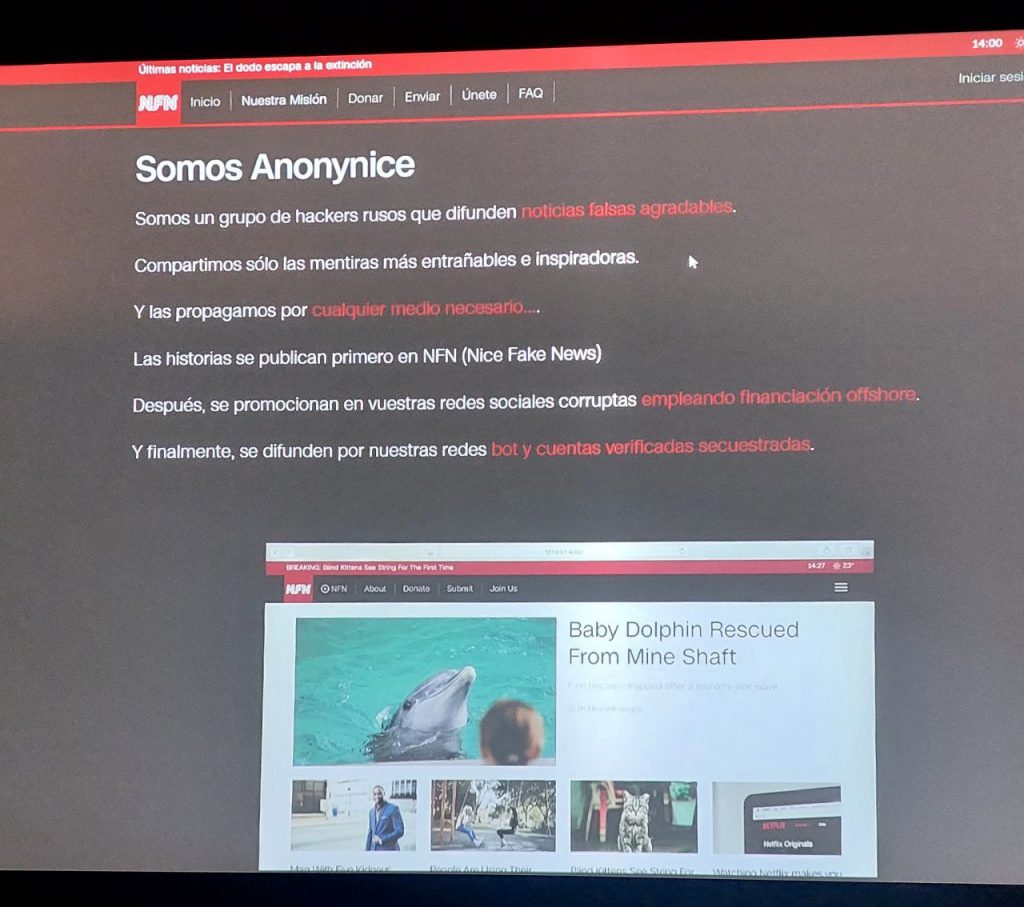Click the man in blue suit thumbnail
Viewport: 1024px width, 907px height.
click(353, 815)
